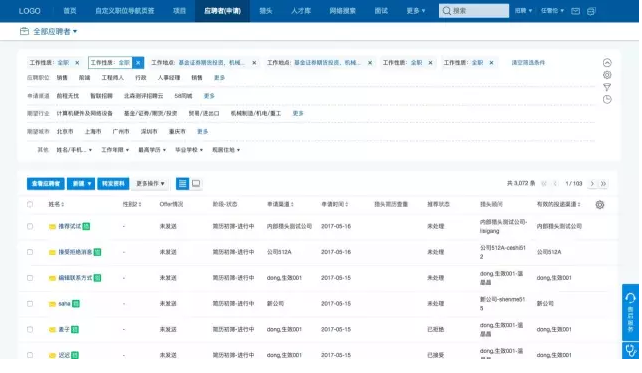Viewport: 642px width, 373px height.
Task: Check the box for the 公司512A row
Action: [30, 253]
